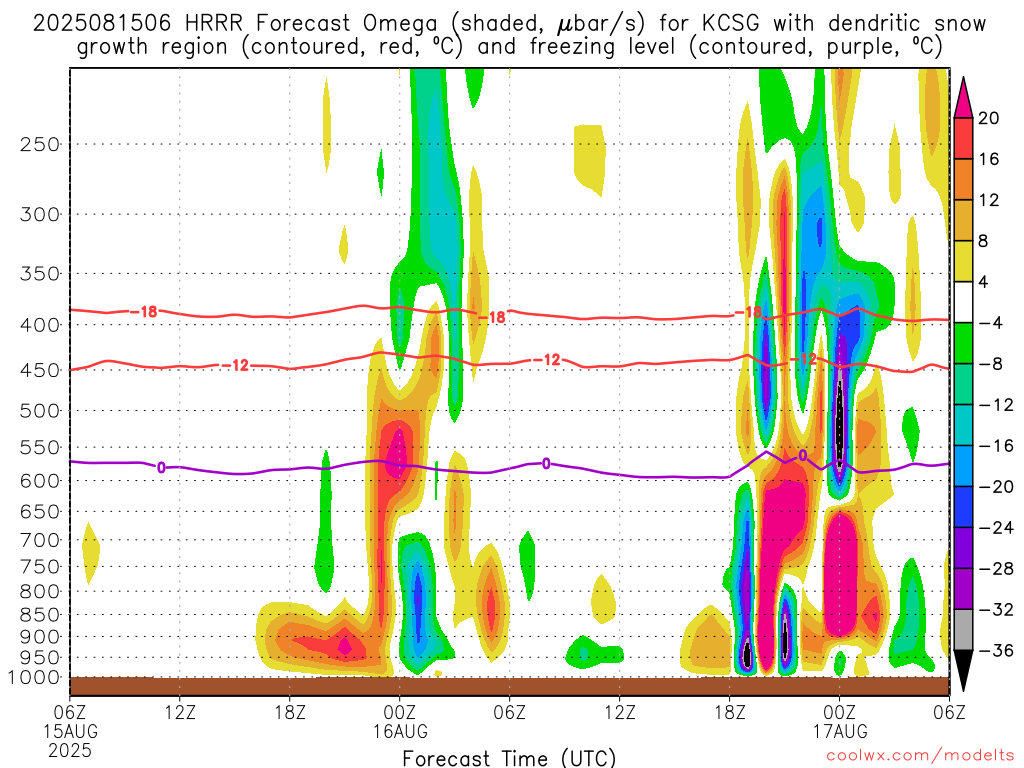1024x768 pixels.
Task: Click the 00Z tick above 17AUG
Action: (840, 712)
